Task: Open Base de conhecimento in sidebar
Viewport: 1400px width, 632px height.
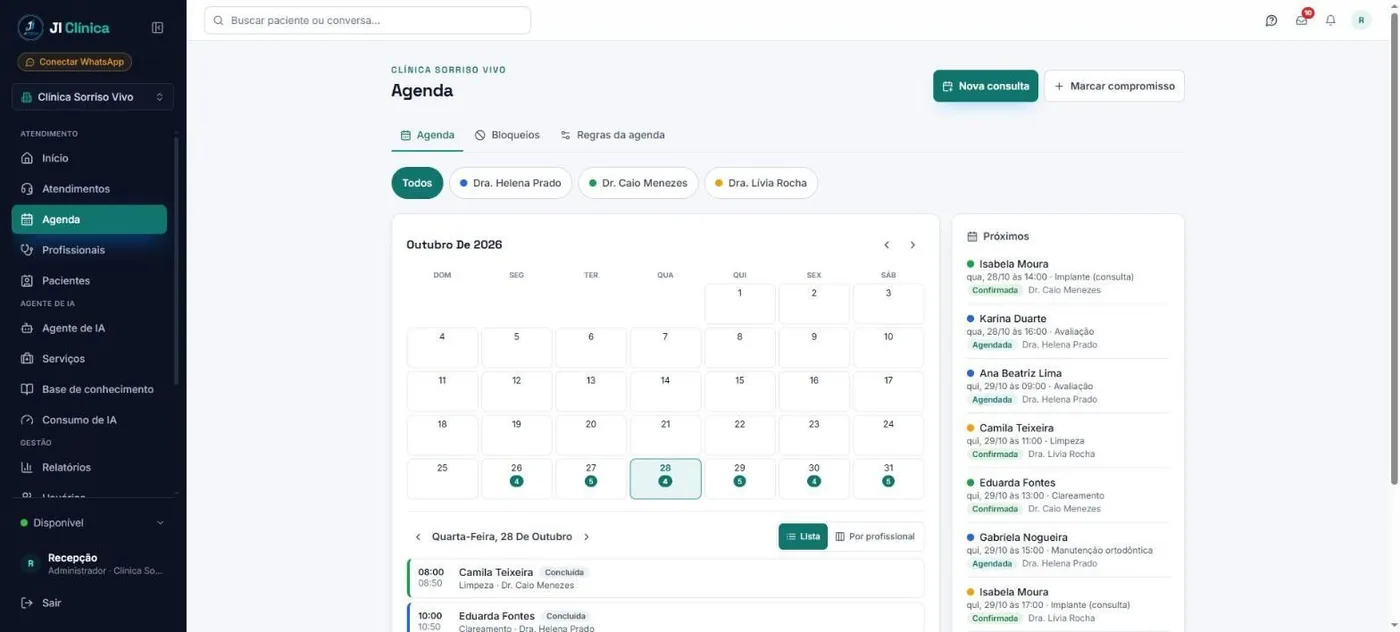Action: [89, 389]
